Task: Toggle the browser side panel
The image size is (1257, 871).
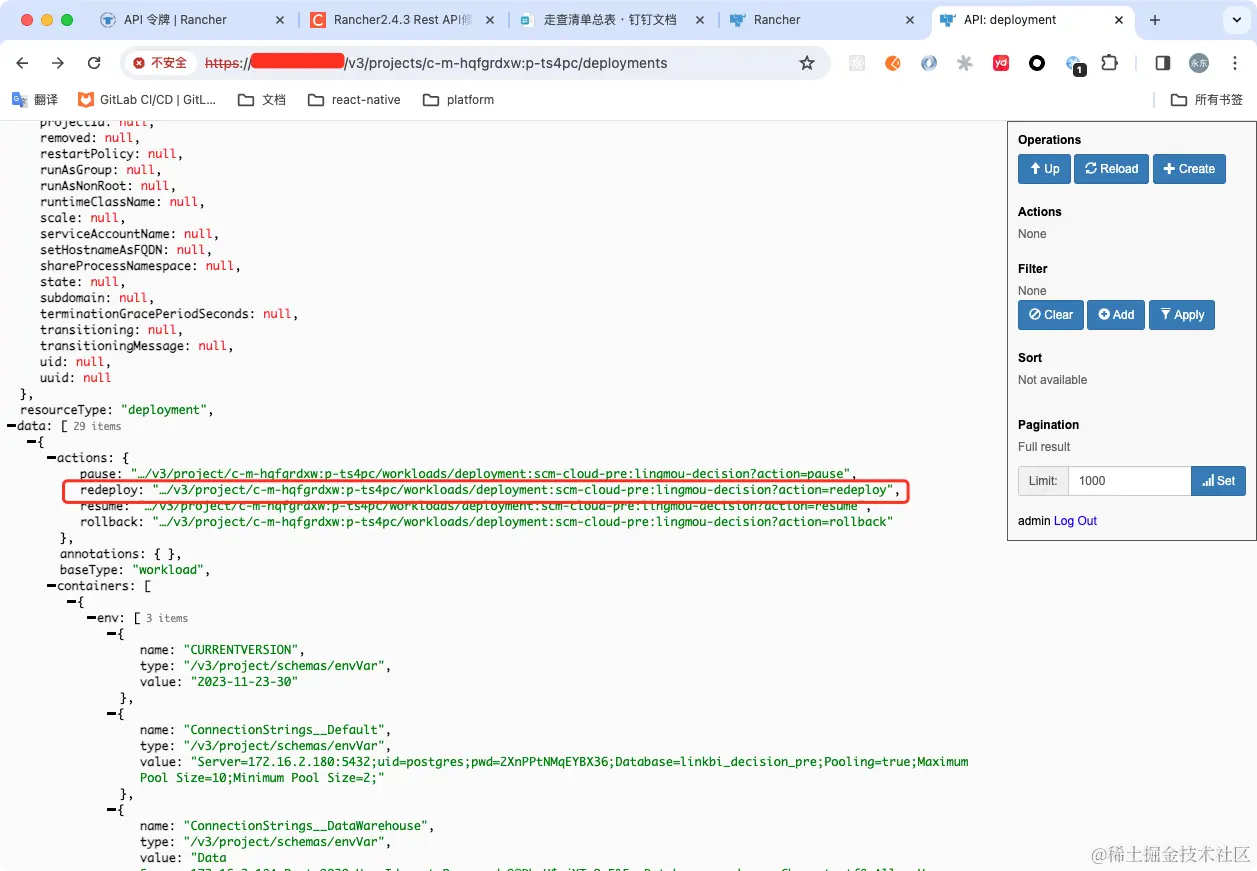Action: pos(1162,63)
